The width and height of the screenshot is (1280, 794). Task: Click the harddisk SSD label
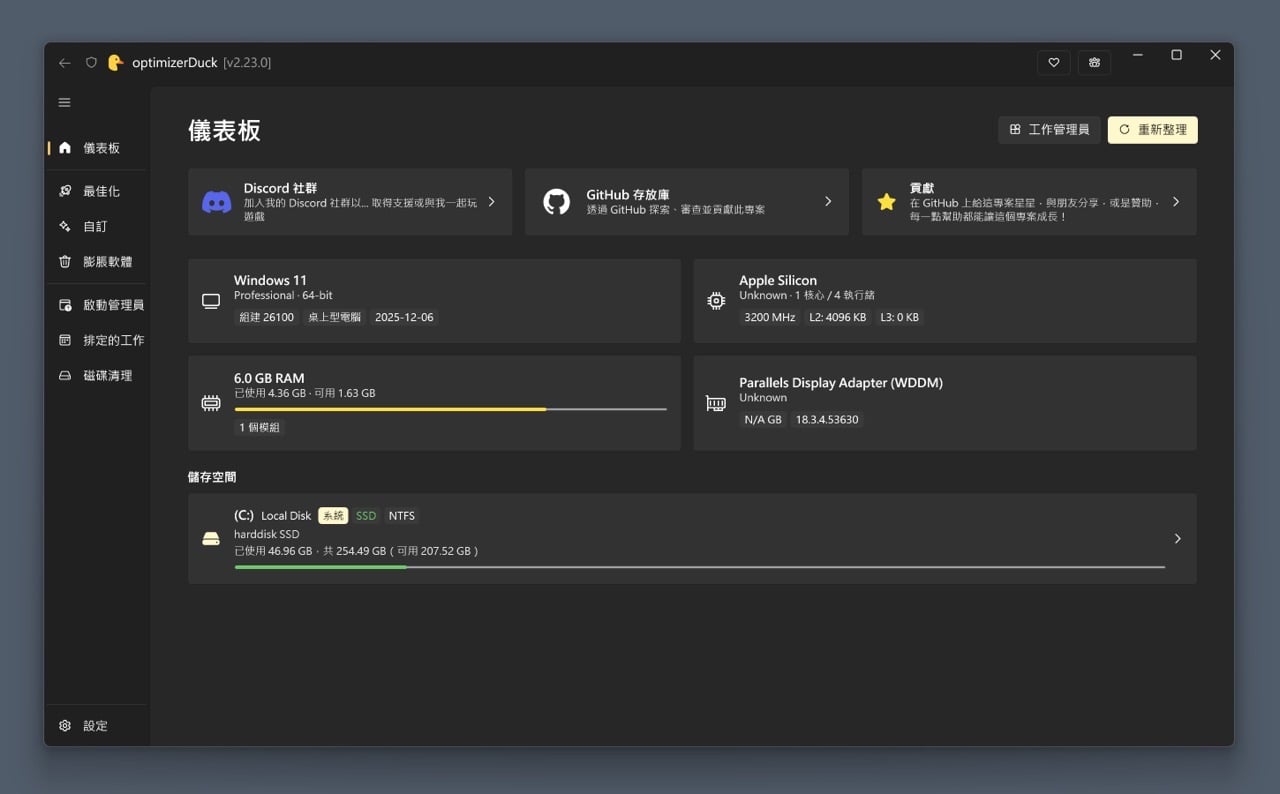(x=267, y=535)
